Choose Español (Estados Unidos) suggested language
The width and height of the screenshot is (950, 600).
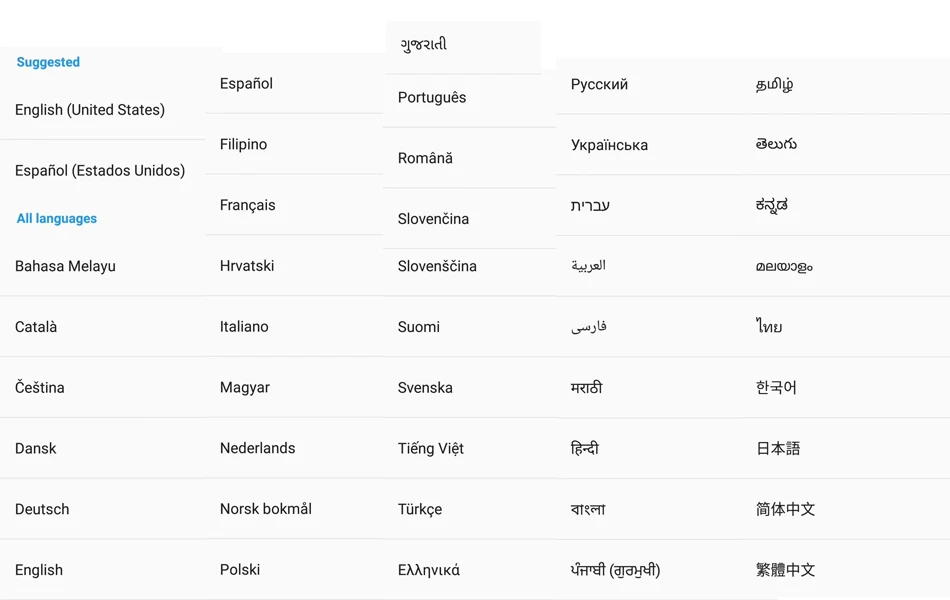point(100,171)
